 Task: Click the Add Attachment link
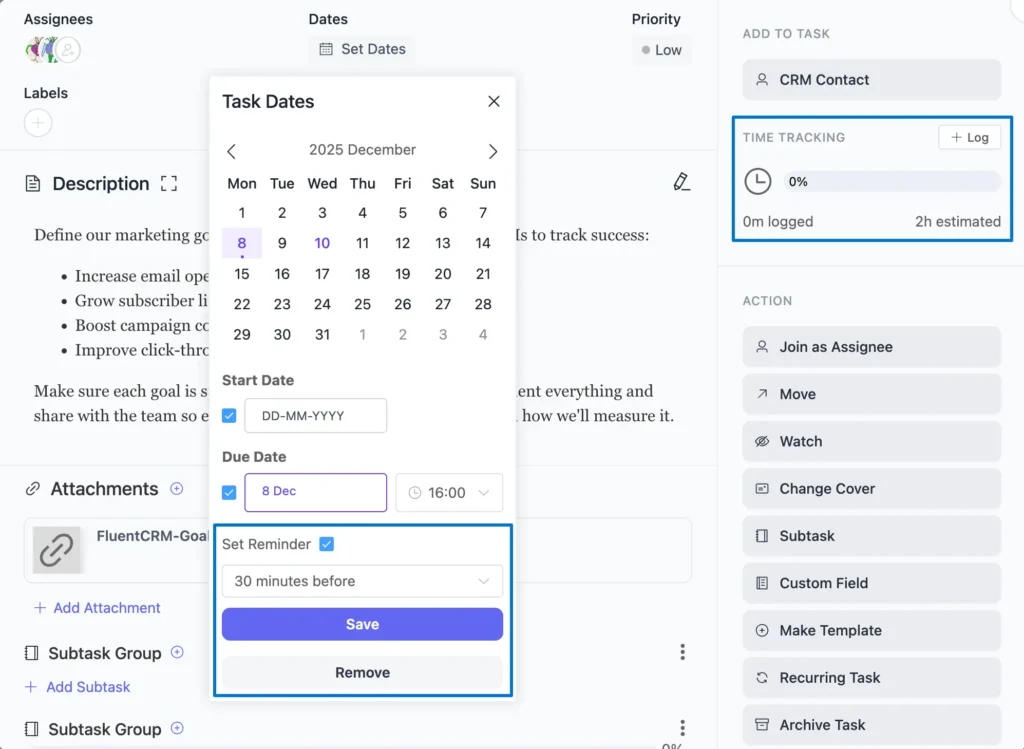pos(97,607)
